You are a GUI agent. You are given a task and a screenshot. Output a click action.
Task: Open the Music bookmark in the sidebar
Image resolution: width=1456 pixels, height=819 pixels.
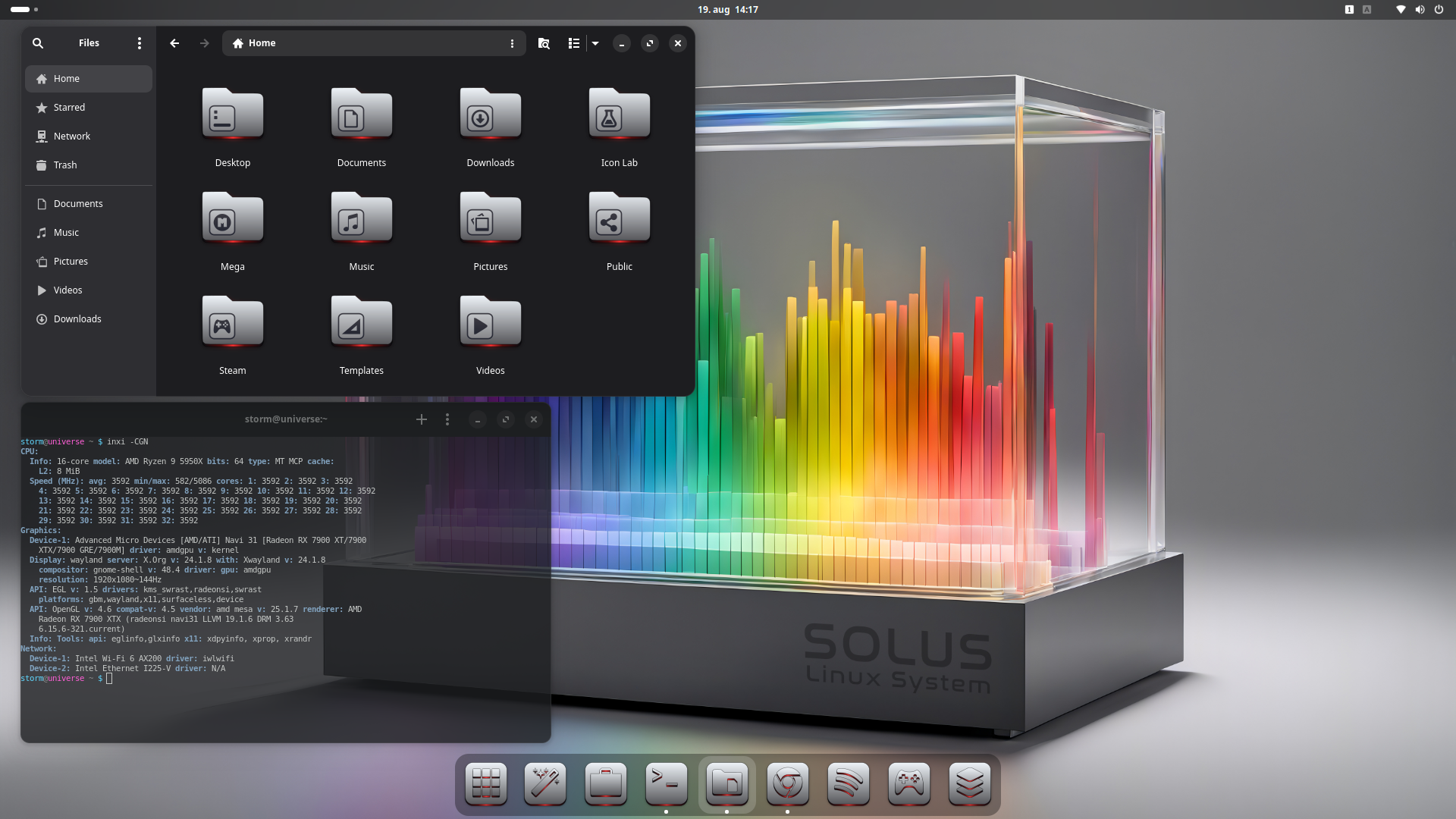click(89, 233)
